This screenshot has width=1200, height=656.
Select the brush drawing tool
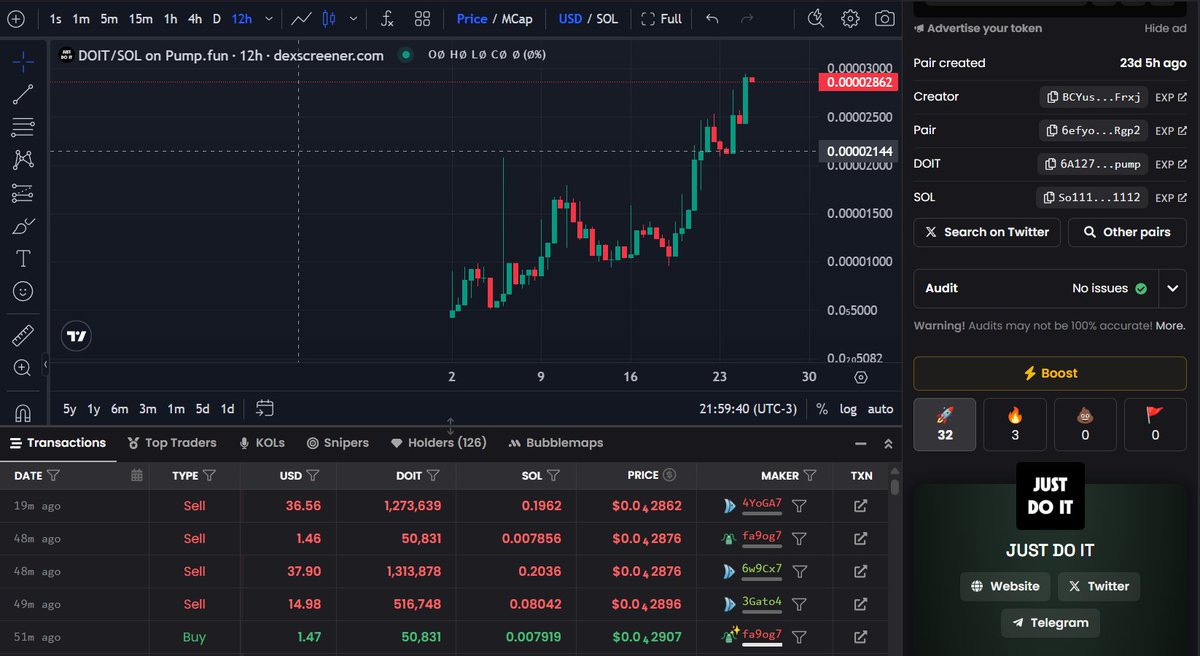(23, 226)
